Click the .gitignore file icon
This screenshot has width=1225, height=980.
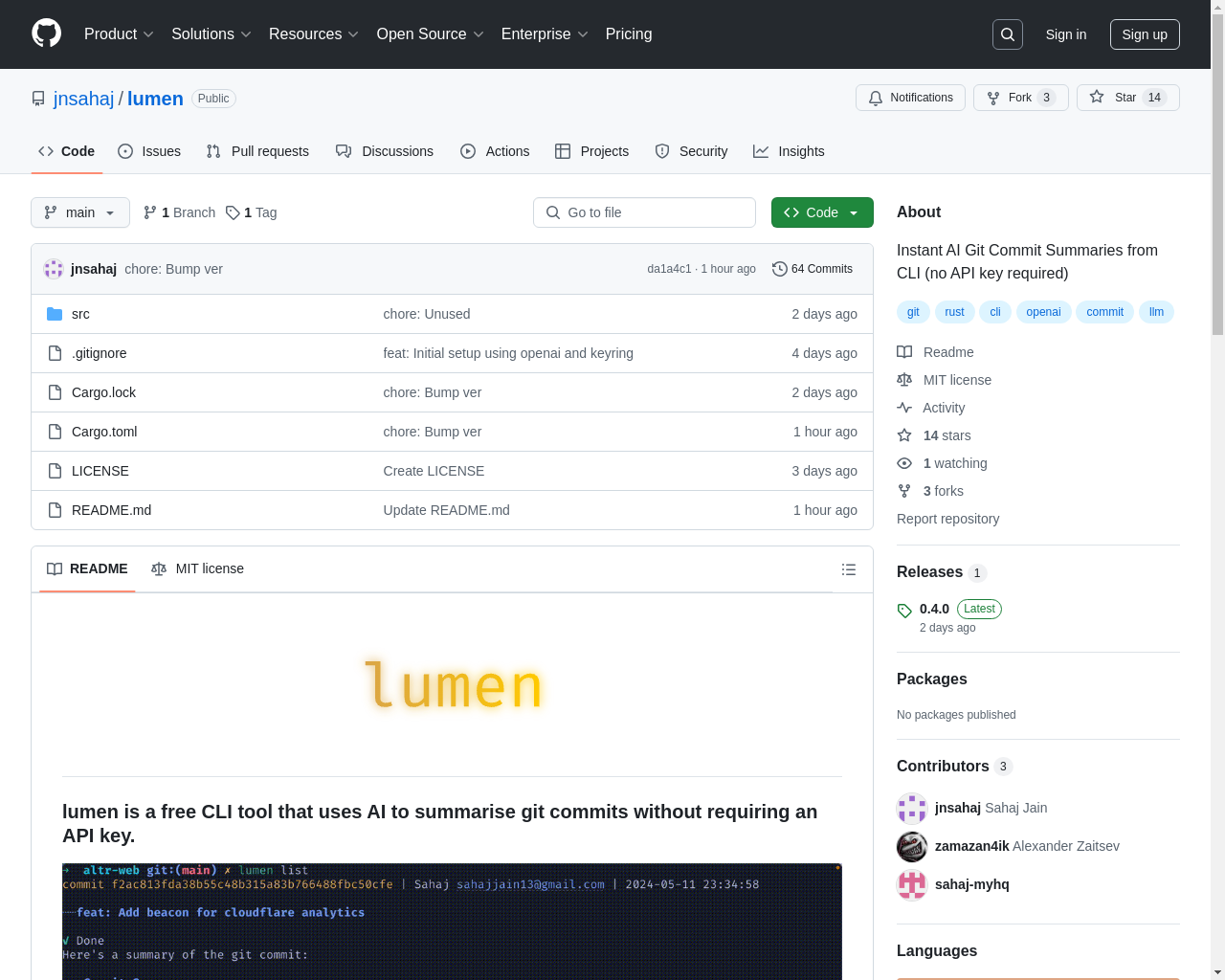(55, 353)
